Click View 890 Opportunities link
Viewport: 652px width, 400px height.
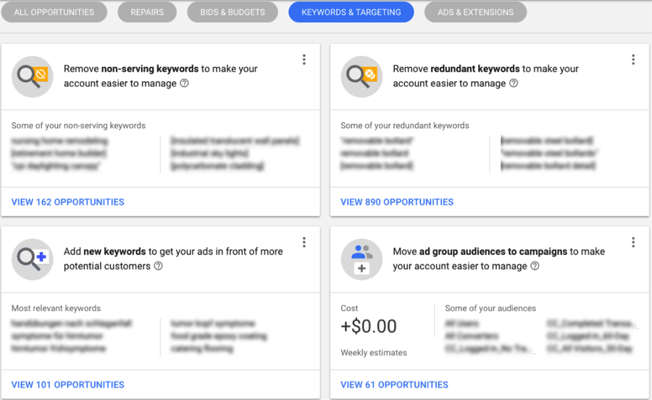click(x=397, y=202)
